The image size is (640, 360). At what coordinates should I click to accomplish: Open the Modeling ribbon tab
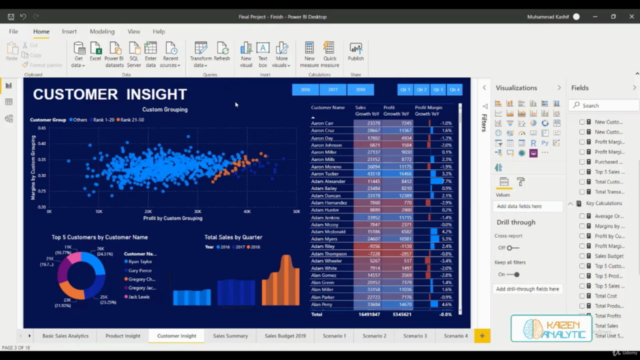pos(102,31)
